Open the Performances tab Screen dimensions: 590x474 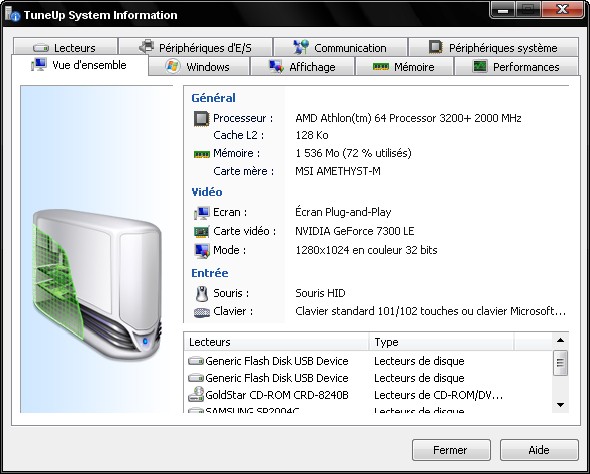coord(516,67)
